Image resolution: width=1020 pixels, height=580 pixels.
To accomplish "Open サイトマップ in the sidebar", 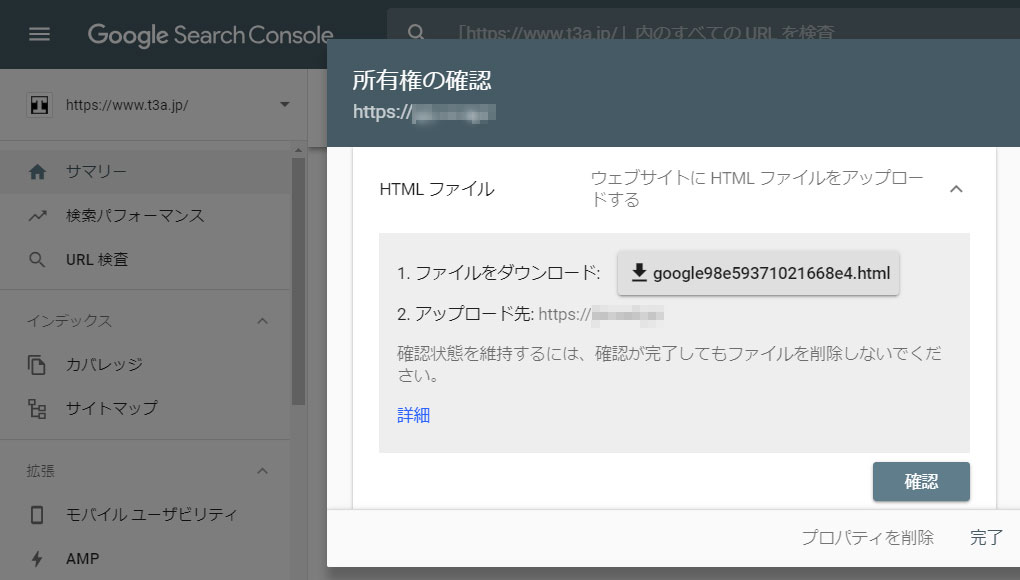I will tap(145, 408).
